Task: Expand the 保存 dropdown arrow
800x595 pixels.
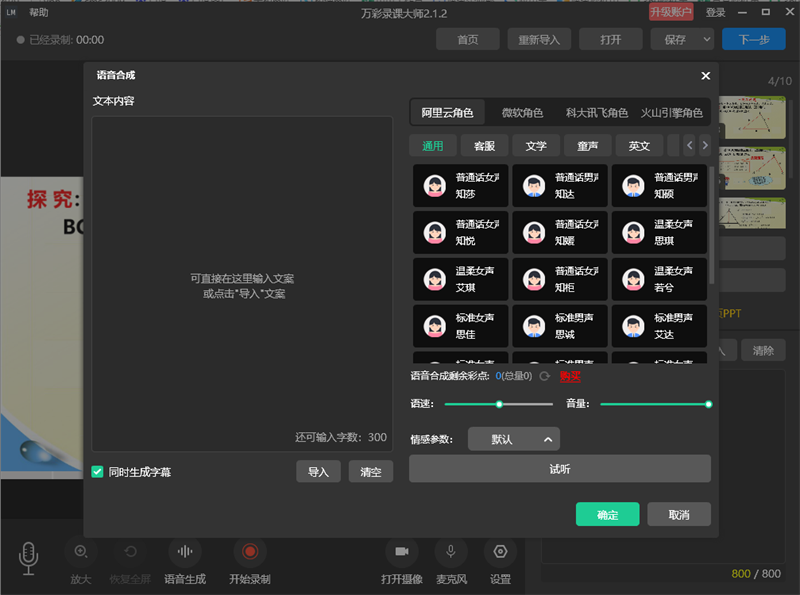Action: pos(706,40)
